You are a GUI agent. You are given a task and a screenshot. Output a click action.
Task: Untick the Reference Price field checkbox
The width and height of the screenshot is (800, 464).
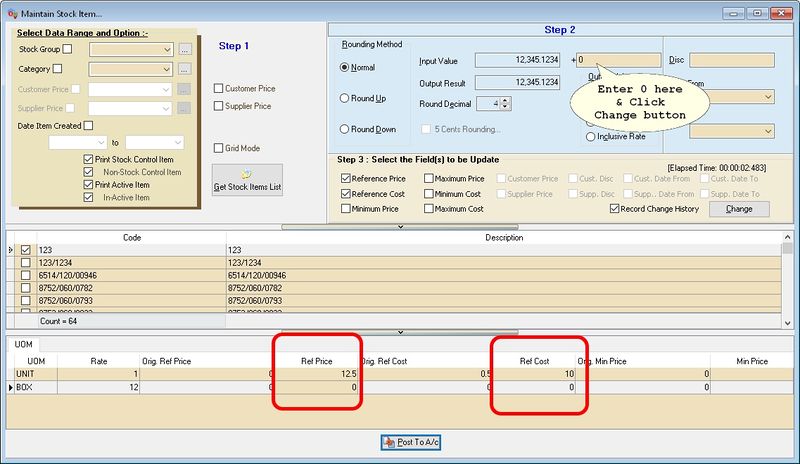[x=346, y=179]
